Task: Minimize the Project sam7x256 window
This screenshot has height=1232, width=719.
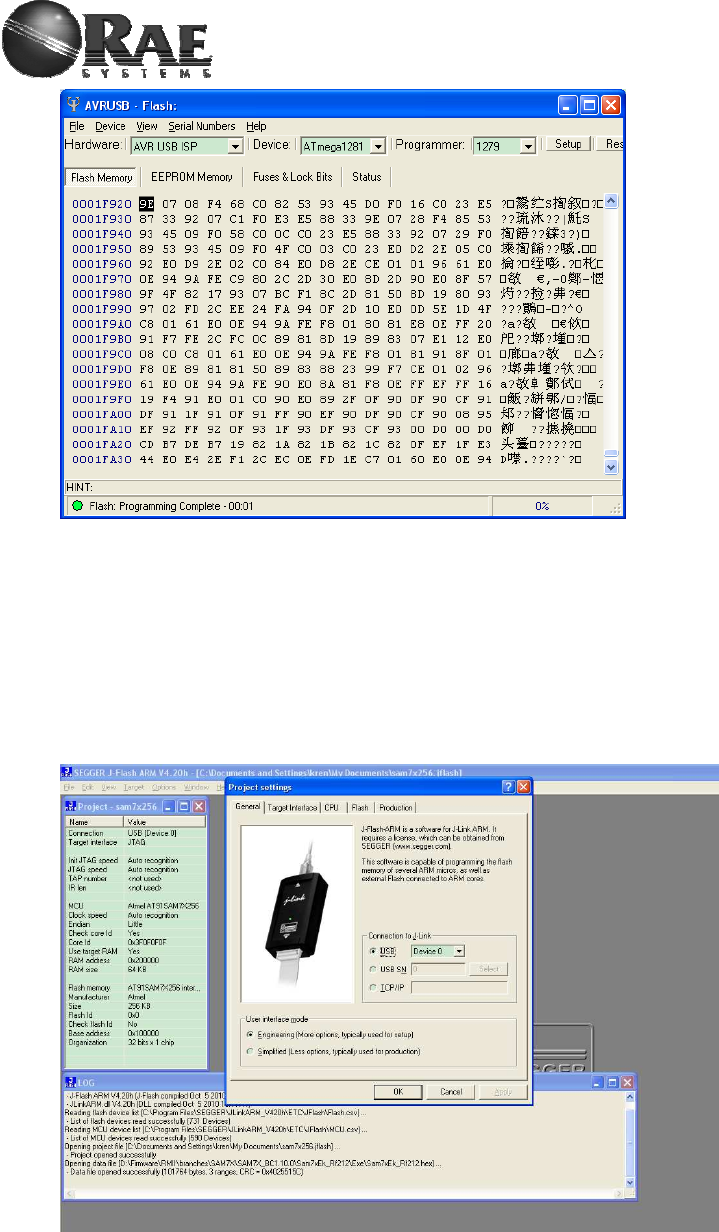Action: (169, 806)
